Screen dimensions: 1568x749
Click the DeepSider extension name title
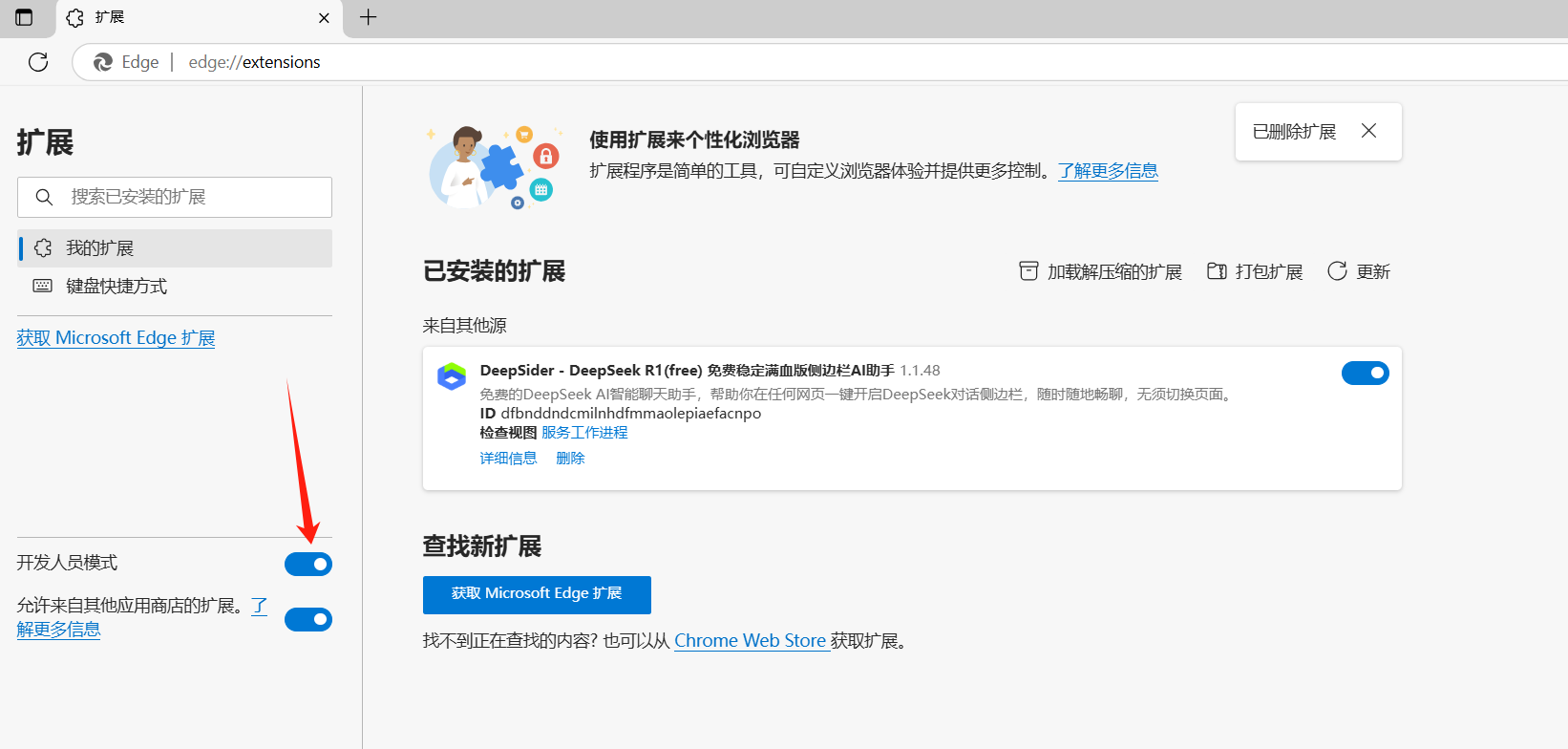point(688,371)
